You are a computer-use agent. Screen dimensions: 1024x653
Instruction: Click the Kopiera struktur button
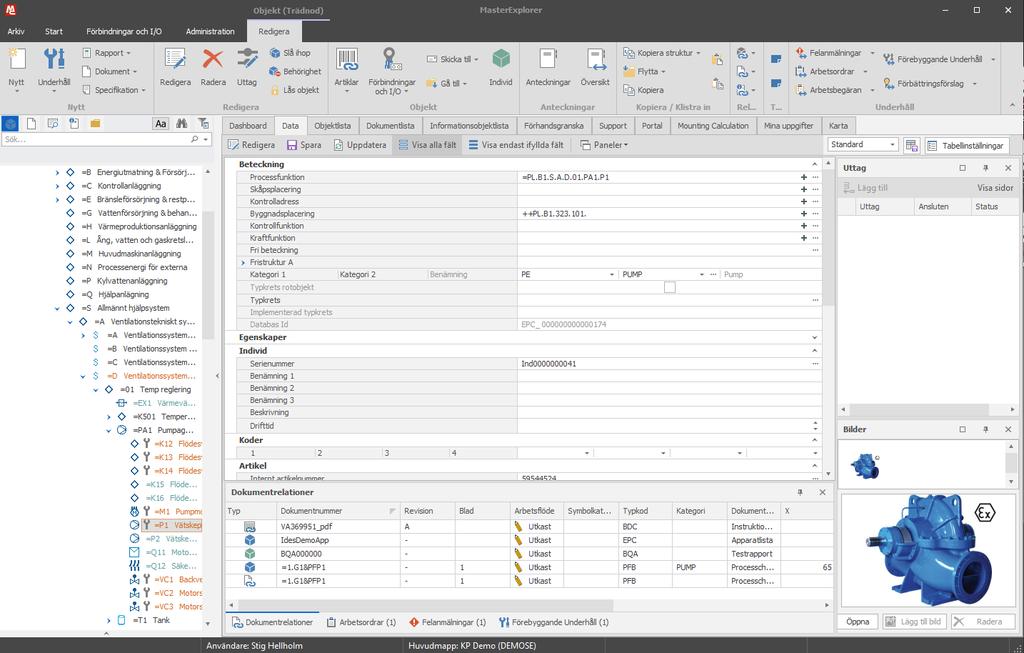[662, 53]
